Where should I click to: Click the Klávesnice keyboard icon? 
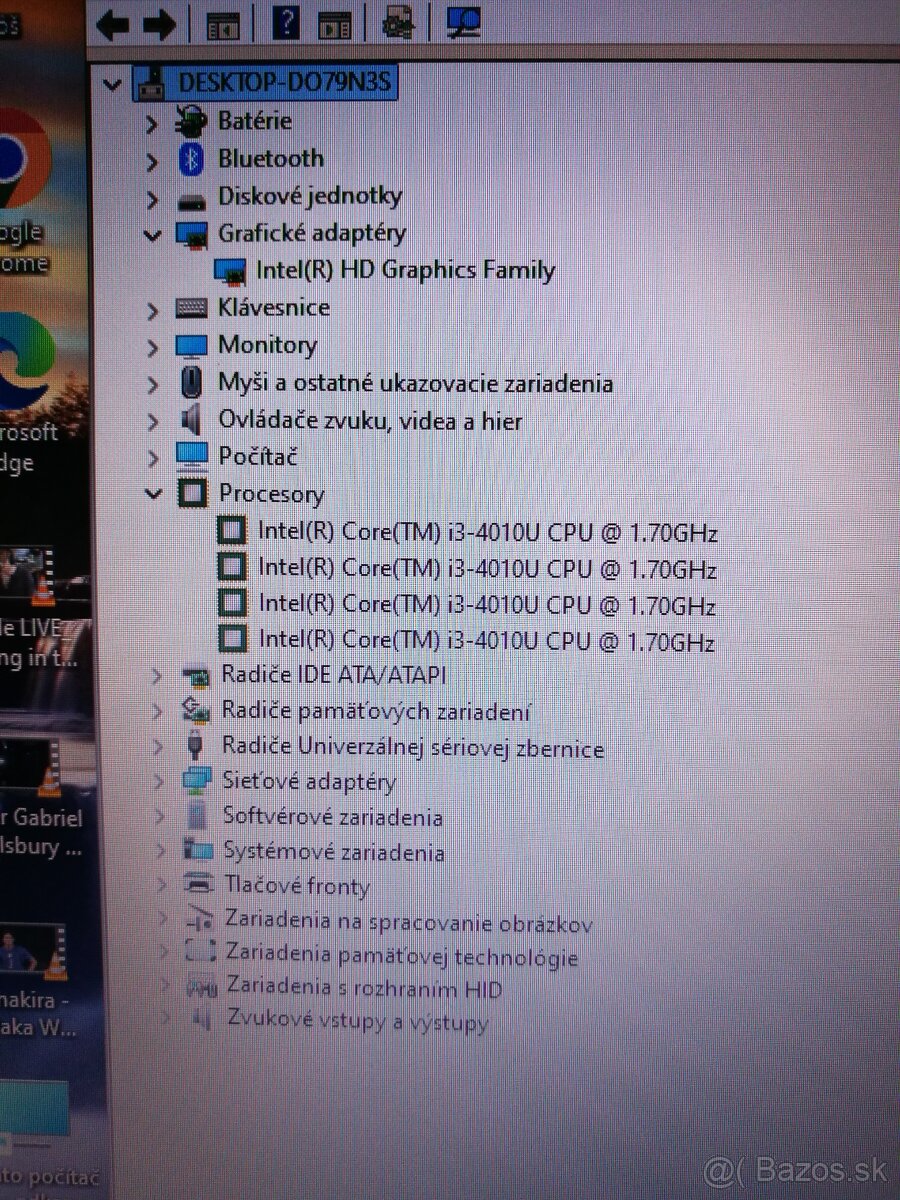pos(191,309)
